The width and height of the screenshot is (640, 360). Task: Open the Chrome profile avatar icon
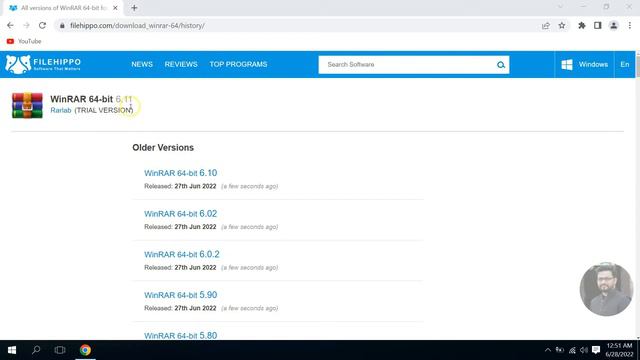coord(613,26)
